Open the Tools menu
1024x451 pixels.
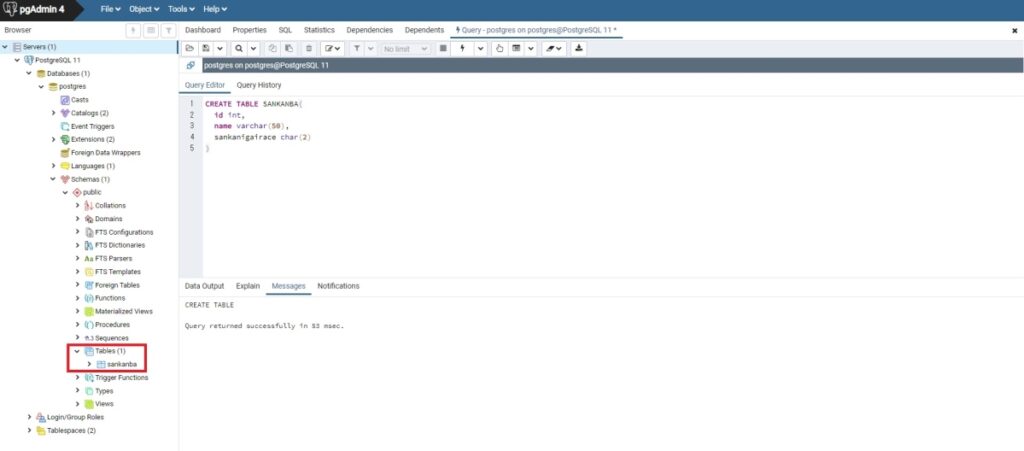pos(181,9)
